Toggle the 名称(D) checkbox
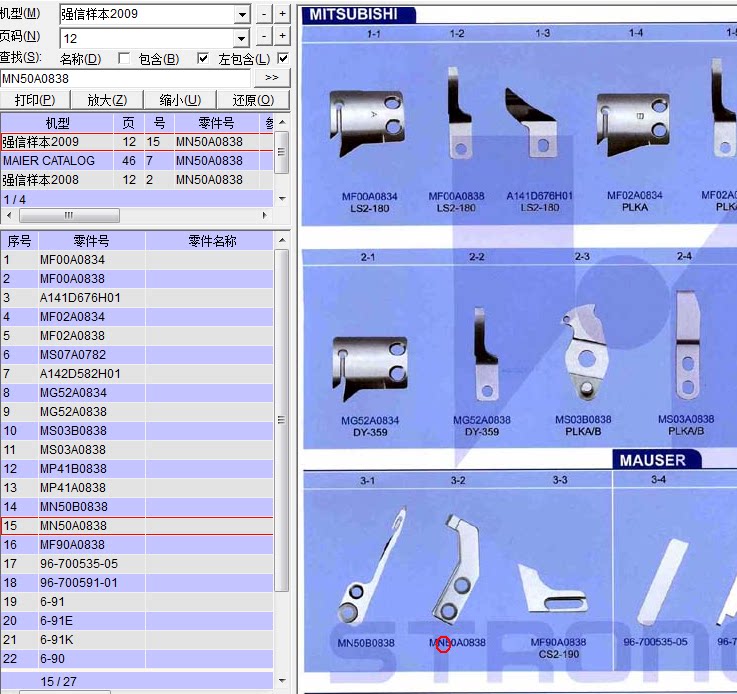737x694 pixels. (x=124, y=58)
